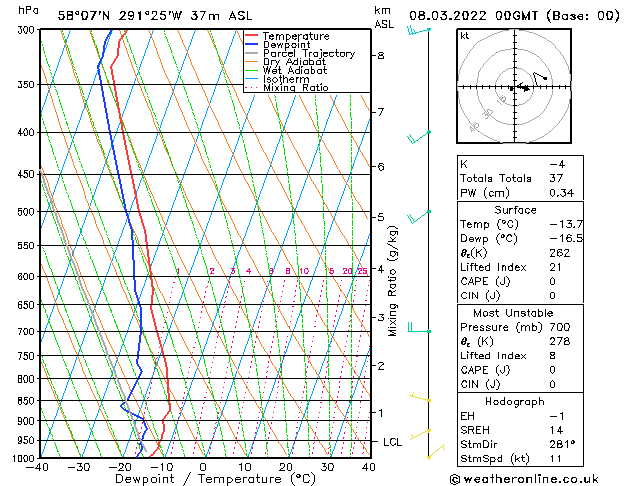Image resolution: width=629 pixels, height=486 pixels.
Task: Click the surface Dewp value '-16.5'
Action: coord(566,239)
